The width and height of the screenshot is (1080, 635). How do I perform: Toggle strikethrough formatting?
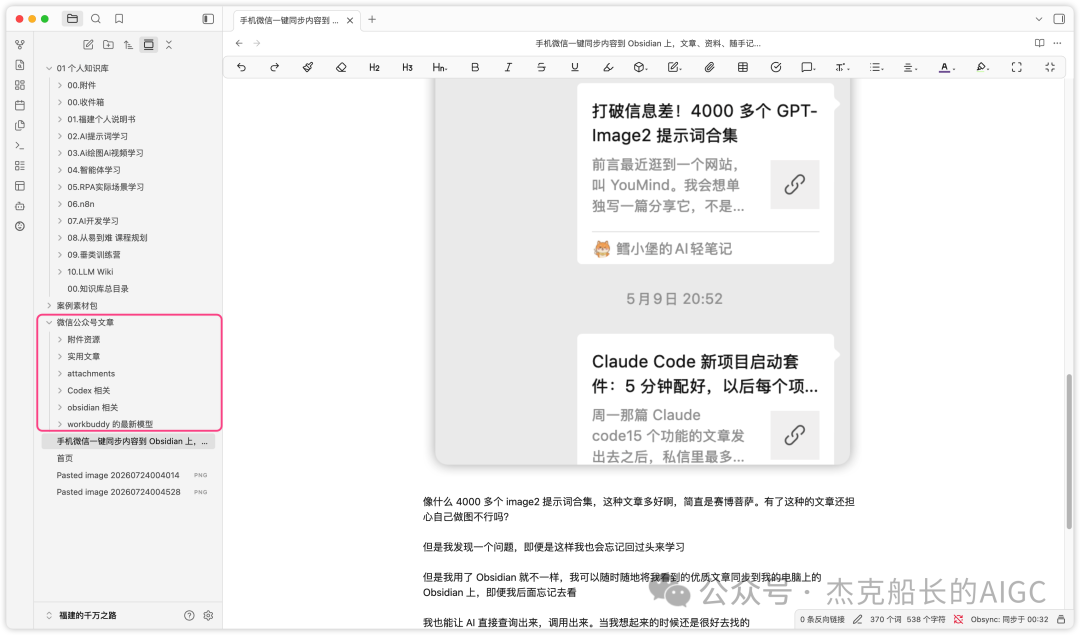(541, 67)
